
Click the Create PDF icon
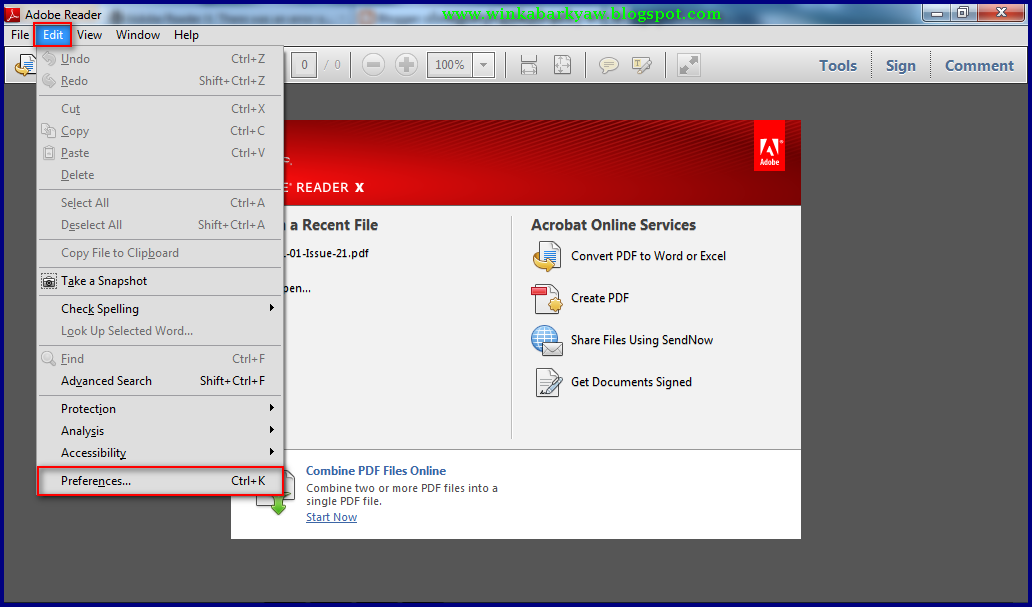tap(547, 298)
